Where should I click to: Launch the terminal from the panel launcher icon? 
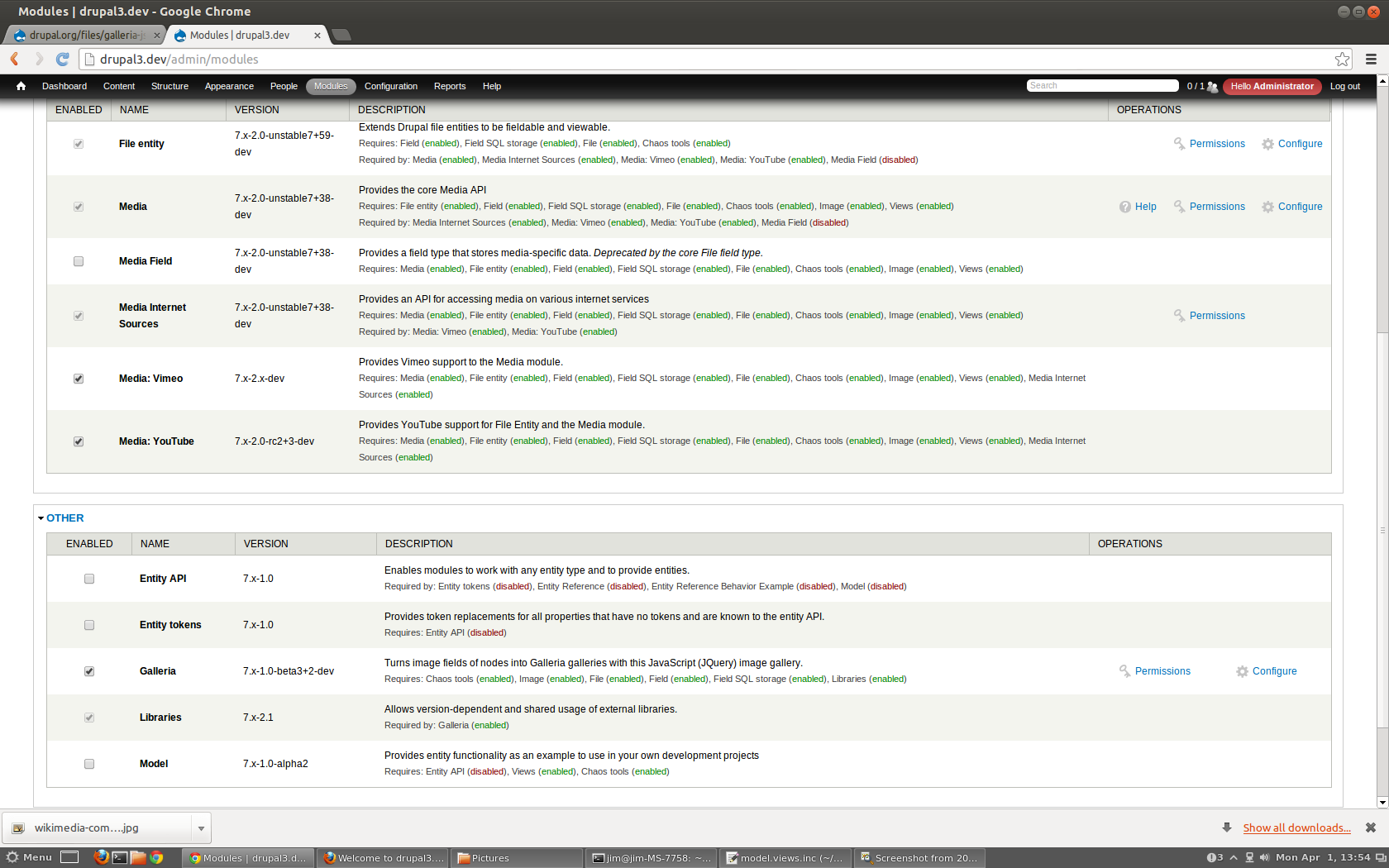point(120,857)
